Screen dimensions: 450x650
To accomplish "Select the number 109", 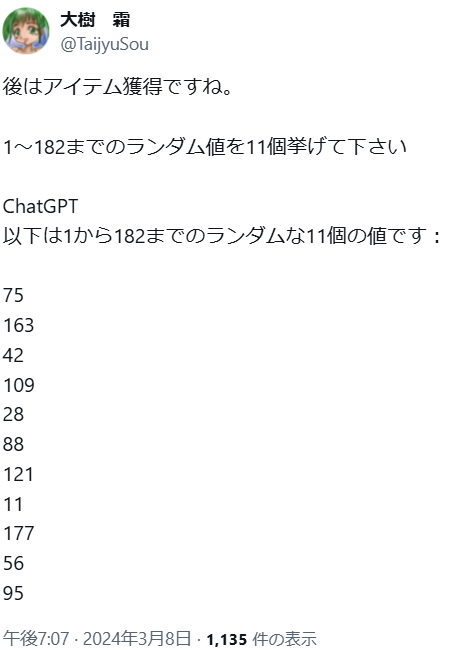I will 19,385.
